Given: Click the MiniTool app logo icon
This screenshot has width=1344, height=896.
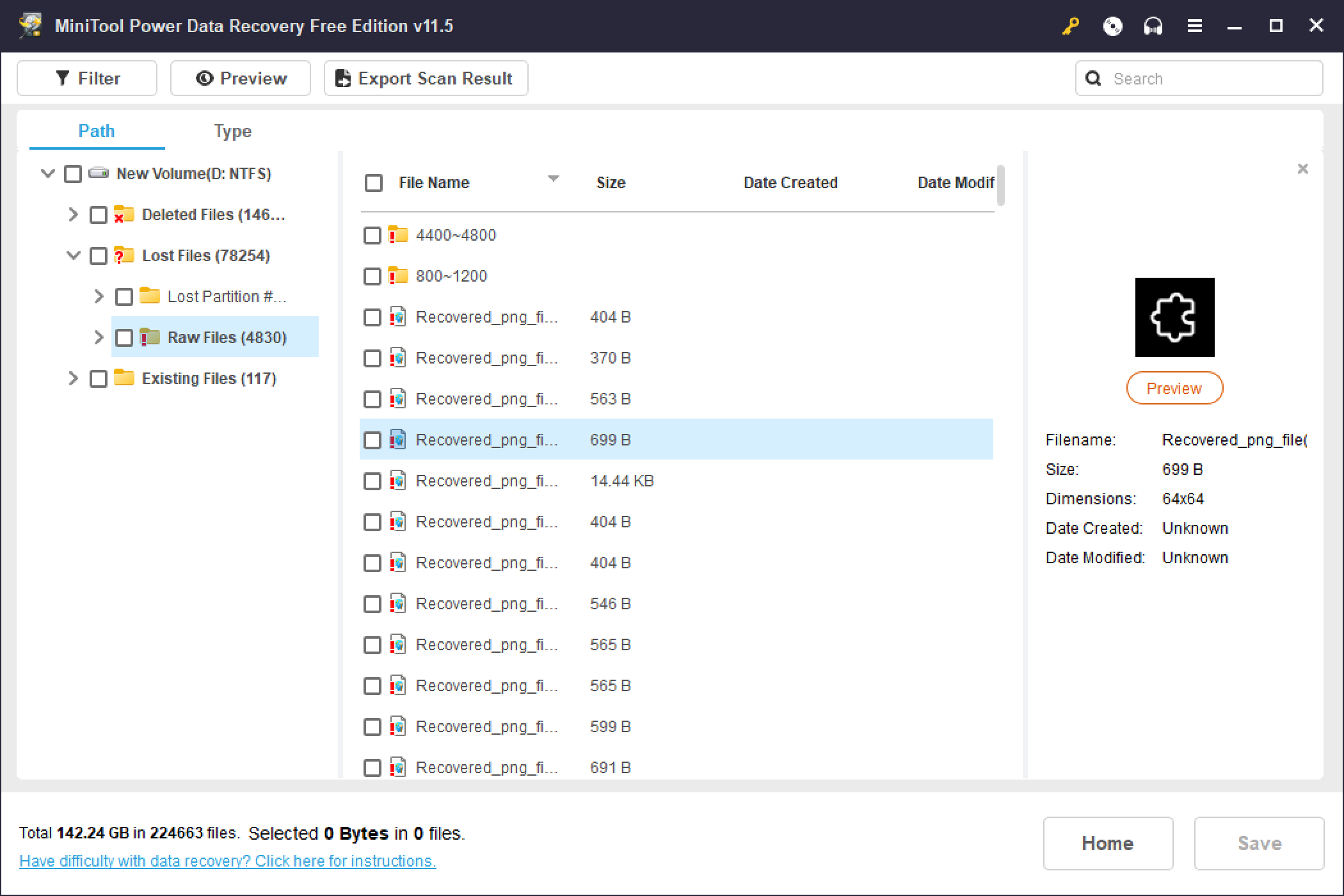Looking at the screenshot, I should (29, 26).
